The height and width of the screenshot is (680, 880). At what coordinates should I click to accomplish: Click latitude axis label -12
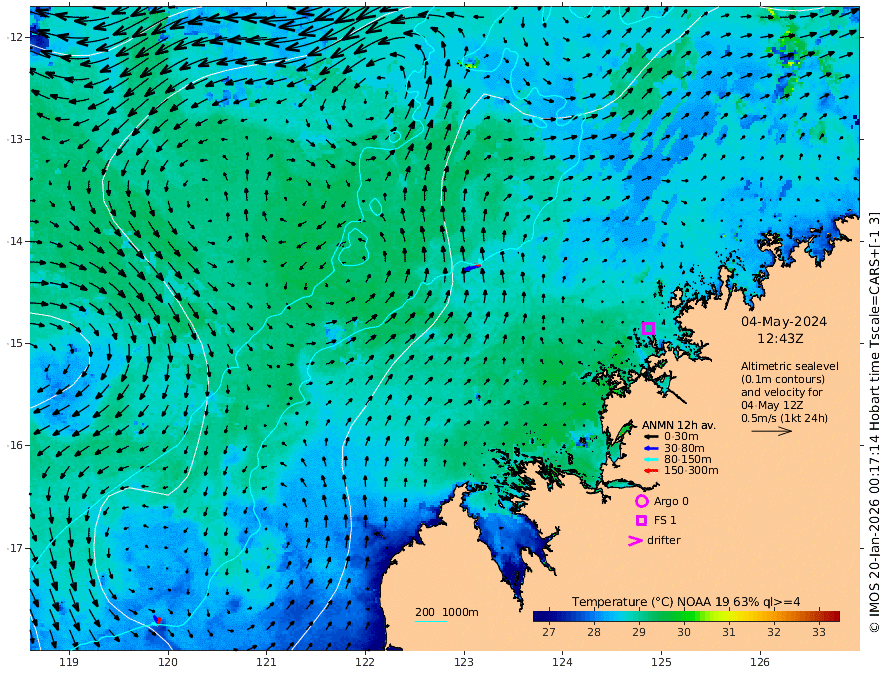tap(14, 37)
